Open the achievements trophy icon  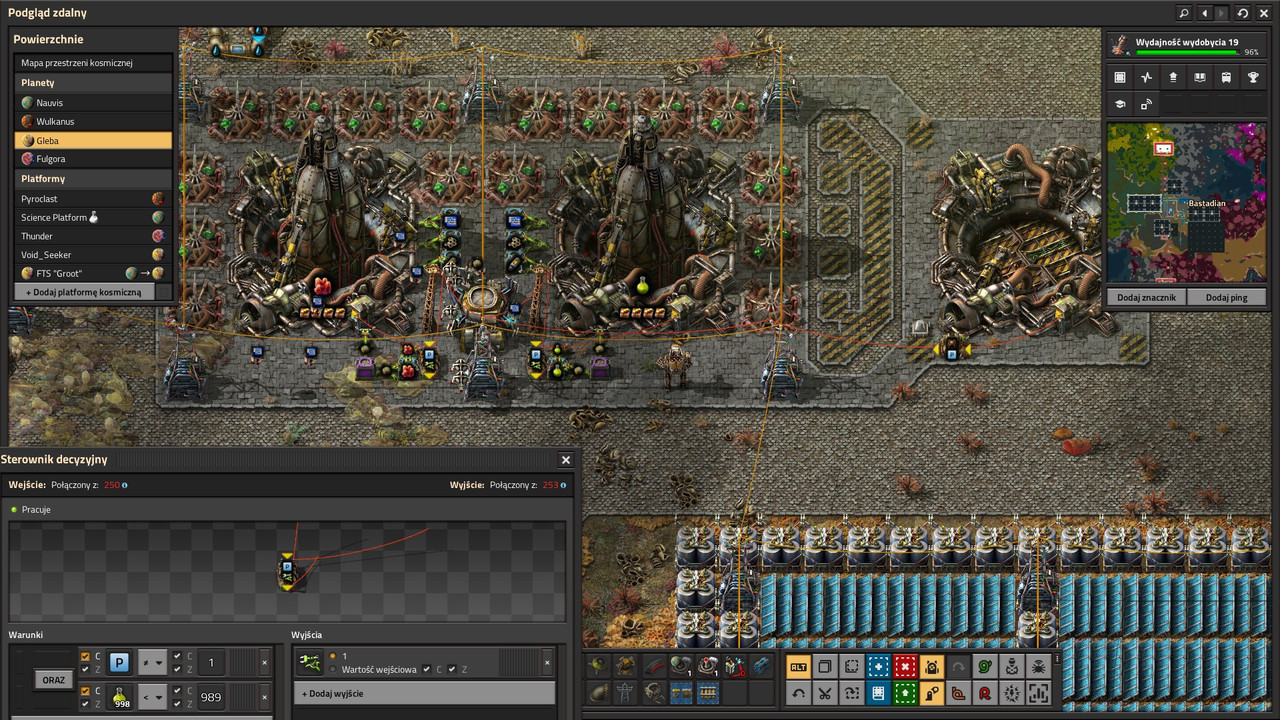tap(1253, 77)
